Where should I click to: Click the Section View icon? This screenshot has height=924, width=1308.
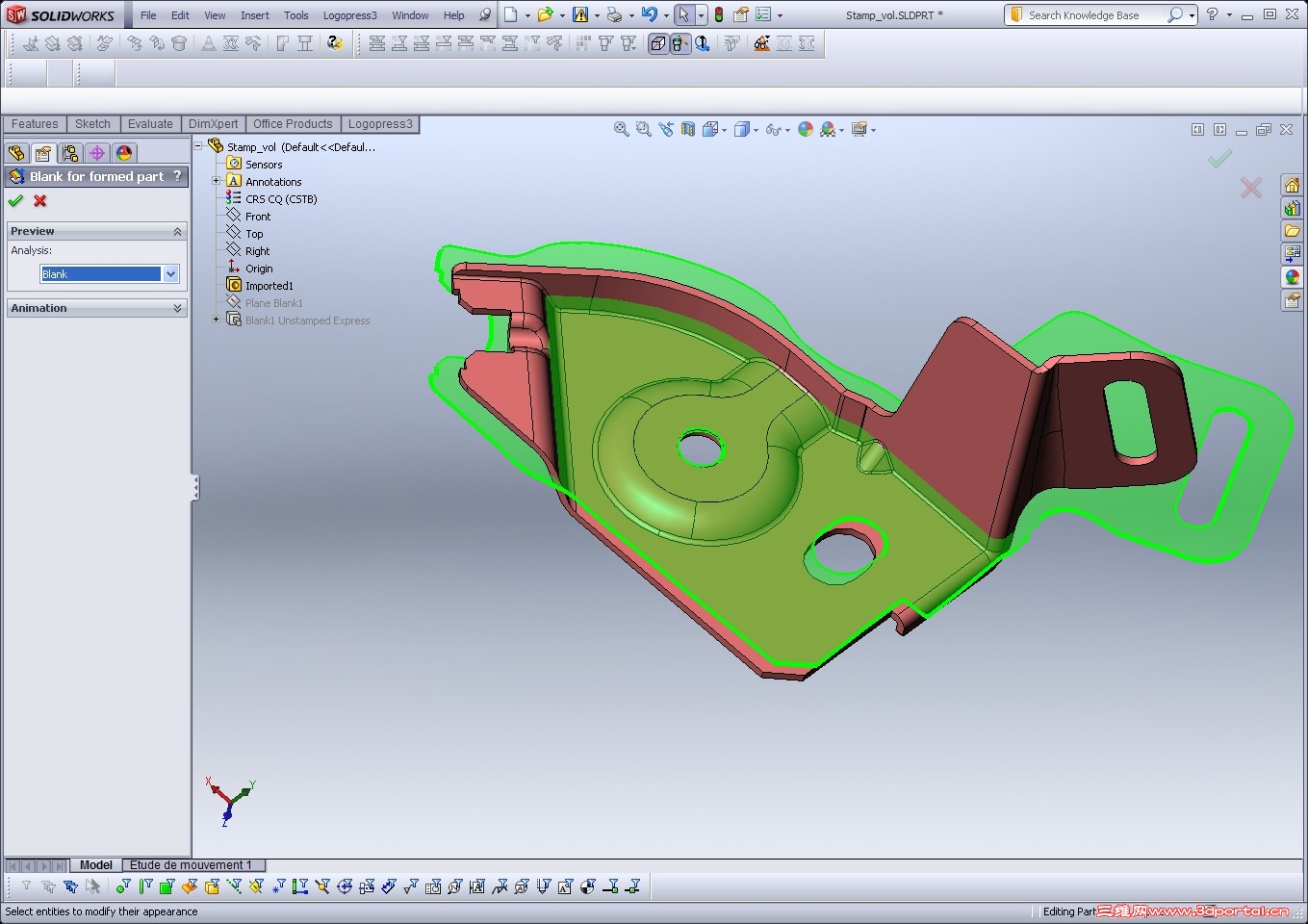(688, 129)
